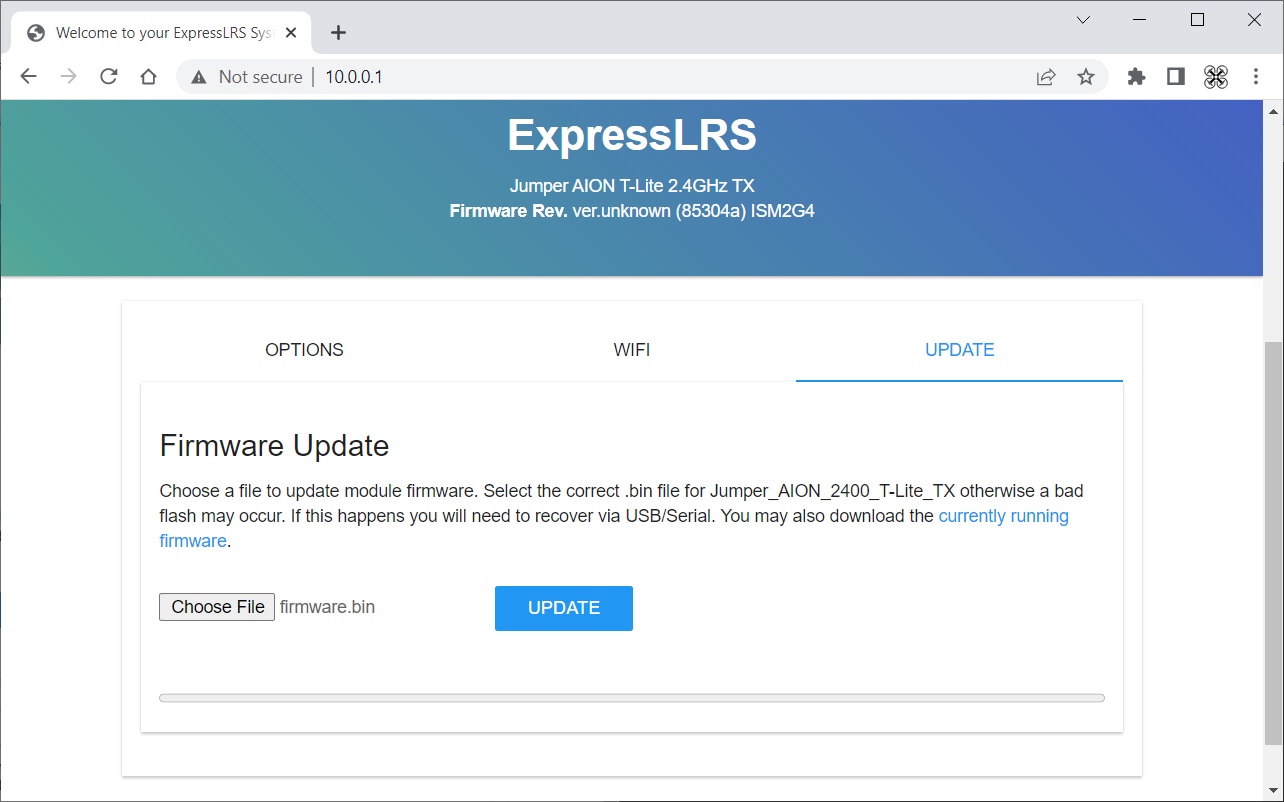Click the Not secure warning icon
Viewport: 1284px width, 802px height.
pyautogui.click(x=199, y=77)
